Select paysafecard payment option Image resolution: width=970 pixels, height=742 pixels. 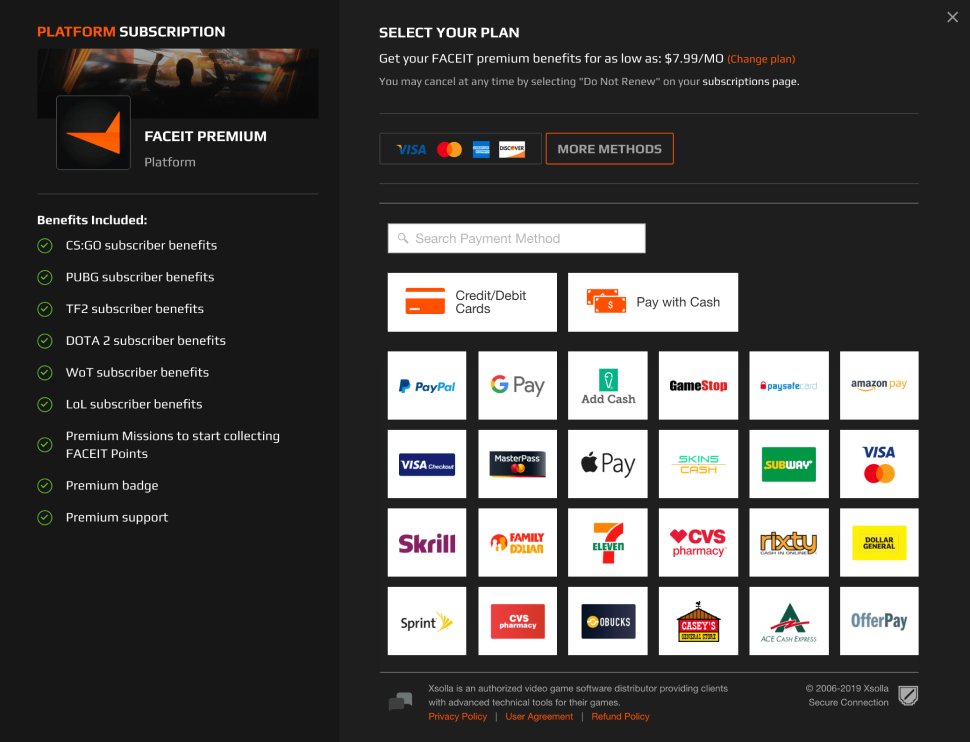pos(788,385)
